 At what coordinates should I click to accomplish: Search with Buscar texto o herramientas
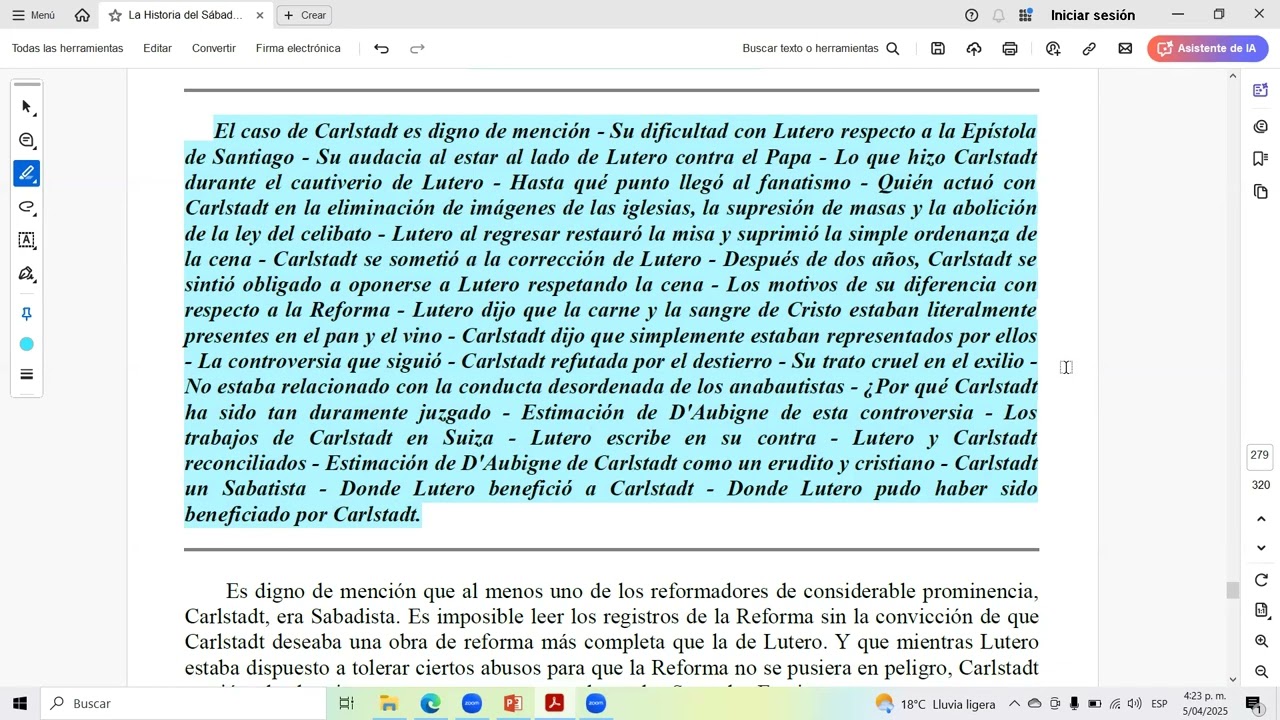click(821, 48)
